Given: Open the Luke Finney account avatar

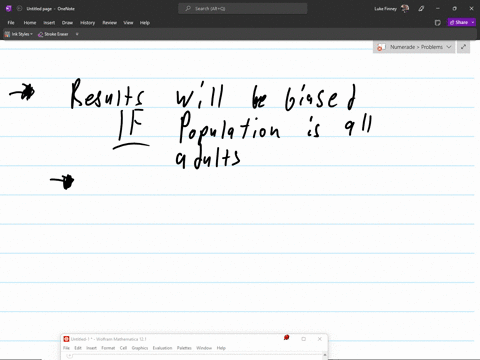Looking at the screenshot, I should point(405,9).
